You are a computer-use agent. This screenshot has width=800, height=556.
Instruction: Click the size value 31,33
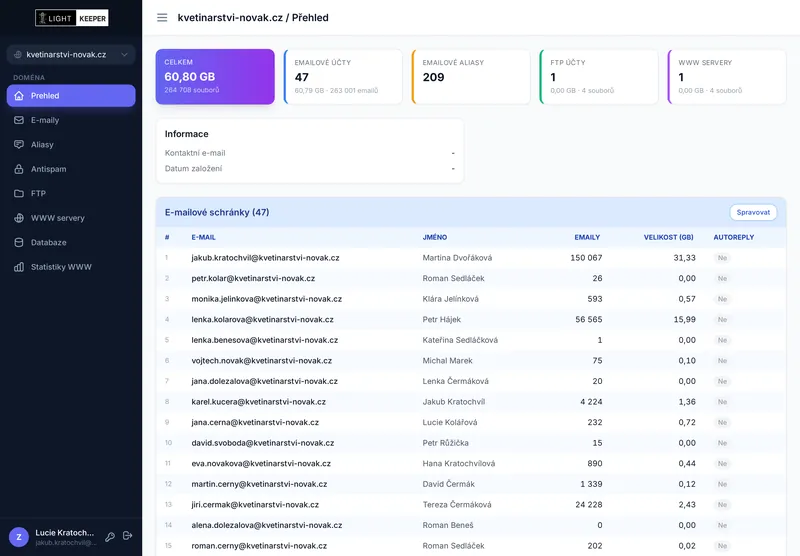click(684, 258)
